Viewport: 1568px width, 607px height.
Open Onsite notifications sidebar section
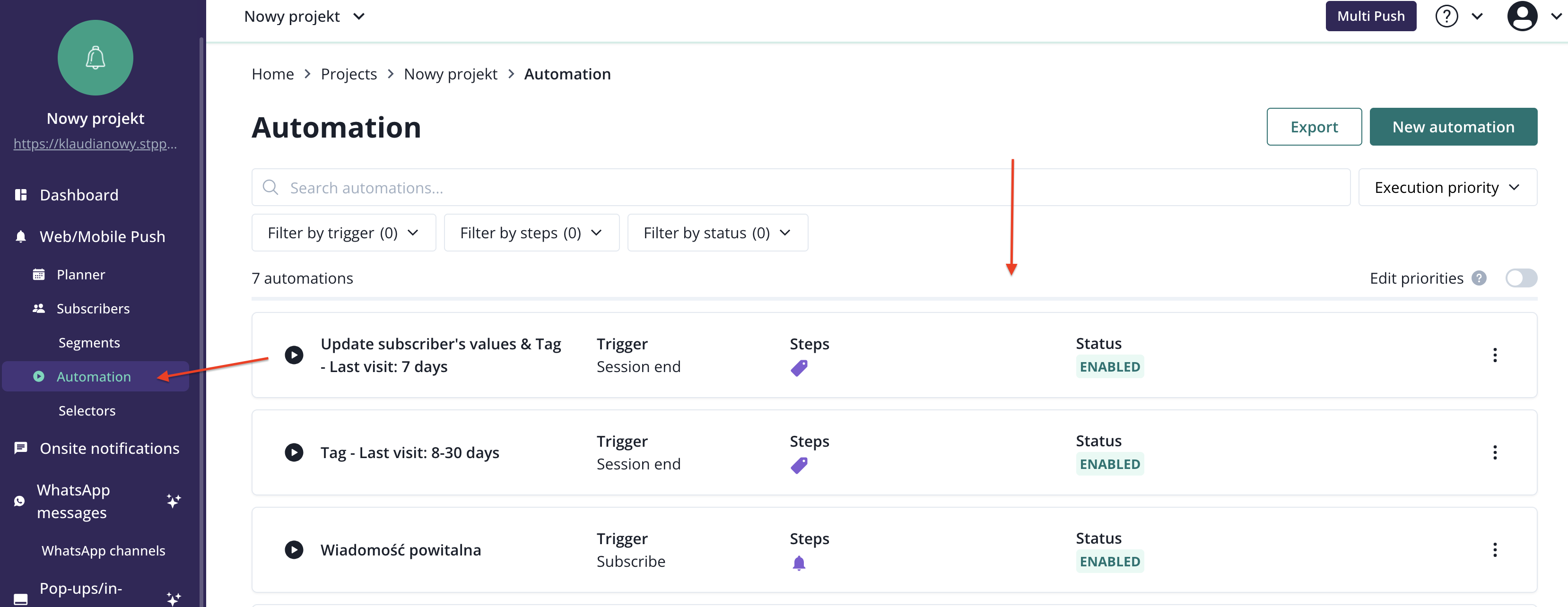(109, 449)
